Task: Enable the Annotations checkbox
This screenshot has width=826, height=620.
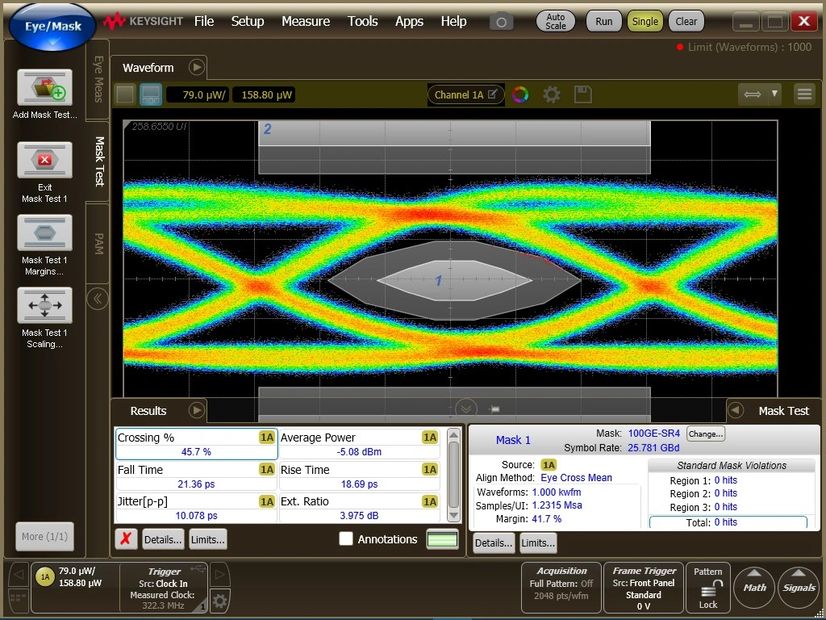Action: point(346,539)
